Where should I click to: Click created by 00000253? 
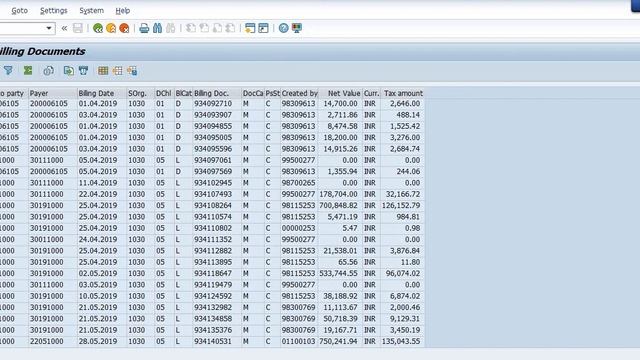click(298, 228)
